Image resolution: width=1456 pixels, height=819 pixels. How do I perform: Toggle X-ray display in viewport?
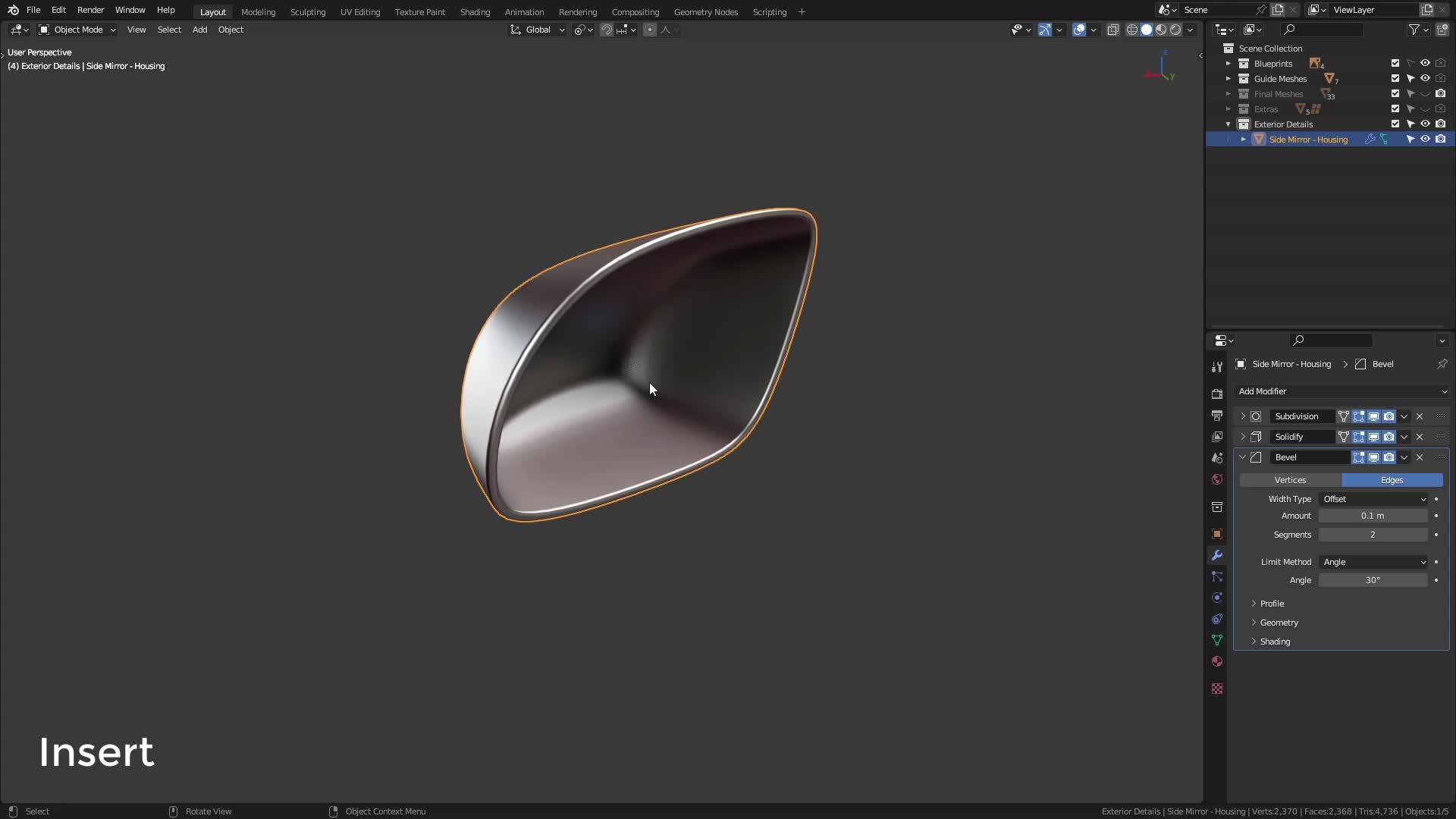[1112, 30]
